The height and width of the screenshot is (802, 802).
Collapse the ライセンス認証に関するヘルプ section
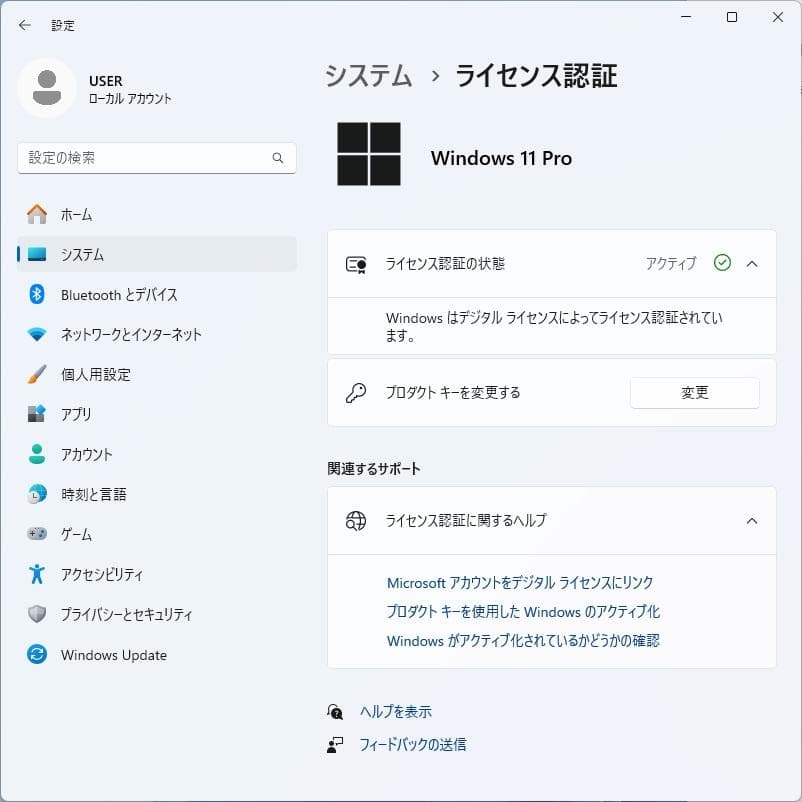pos(752,521)
